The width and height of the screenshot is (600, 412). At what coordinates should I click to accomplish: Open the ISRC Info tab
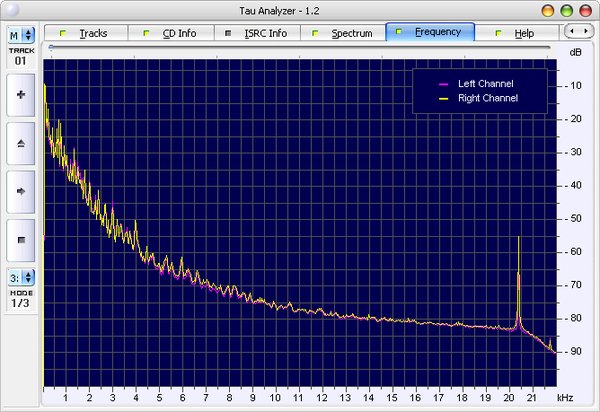[x=257, y=33]
